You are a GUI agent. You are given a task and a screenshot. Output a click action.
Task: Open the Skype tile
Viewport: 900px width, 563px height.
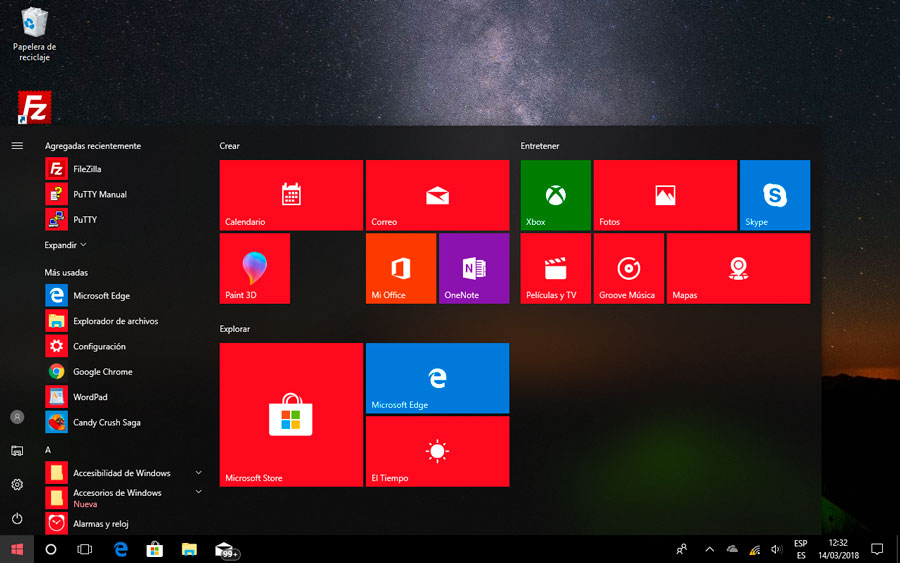774,195
